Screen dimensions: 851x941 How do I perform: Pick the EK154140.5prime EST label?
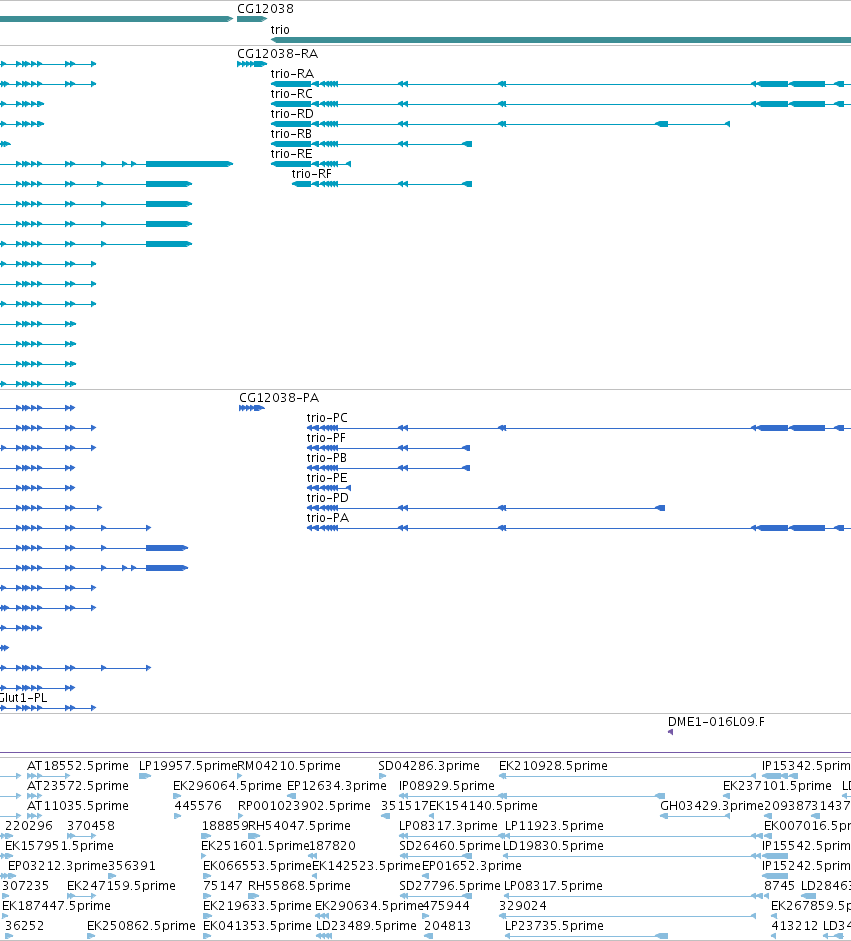[x=483, y=805]
